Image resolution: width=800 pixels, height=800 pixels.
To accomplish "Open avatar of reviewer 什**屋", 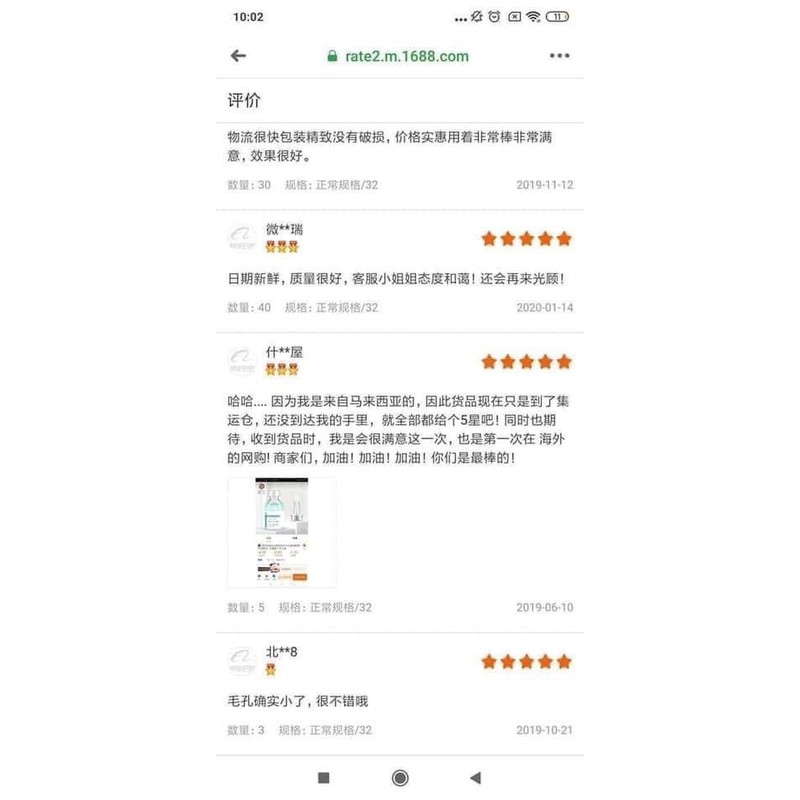I will click(241, 361).
